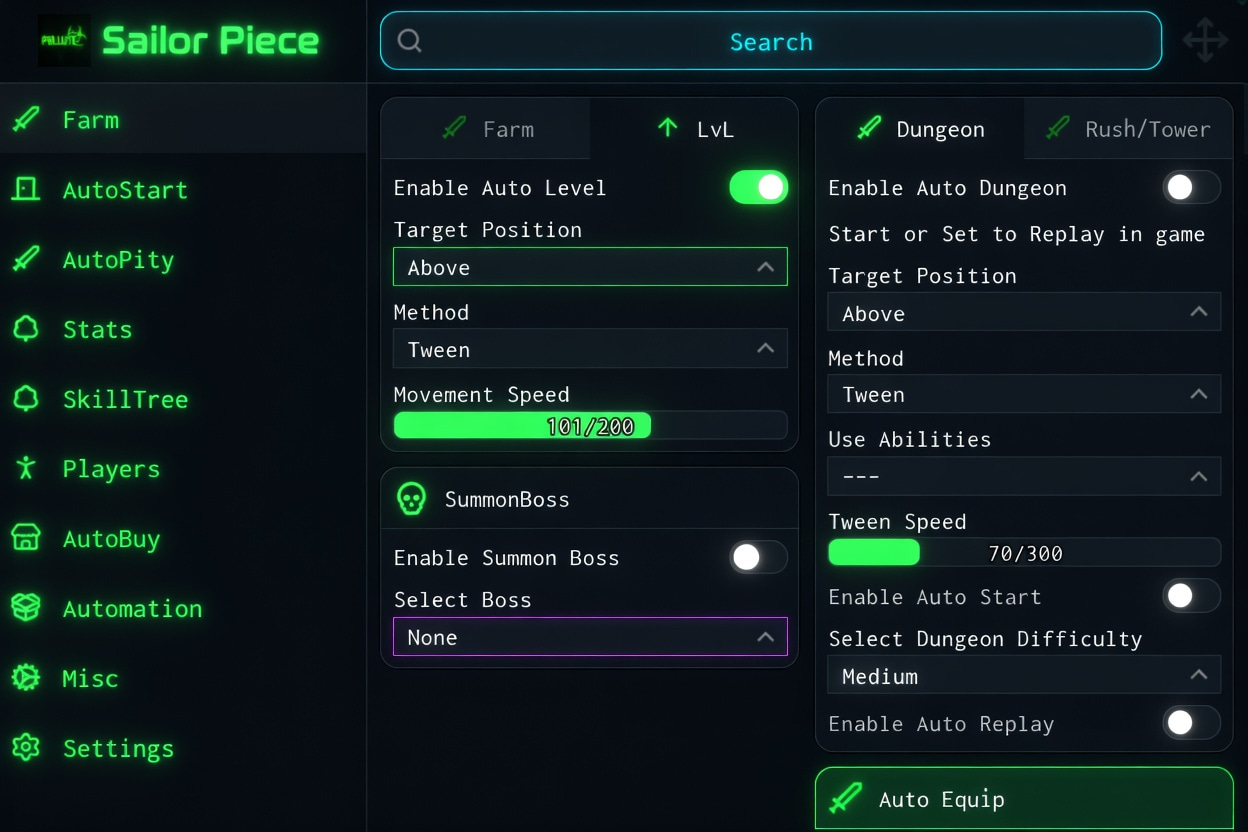The image size is (1248, 832).
Task: Expand the Select Dungeon Difficulty dropdown
Action: point(1024,676)
